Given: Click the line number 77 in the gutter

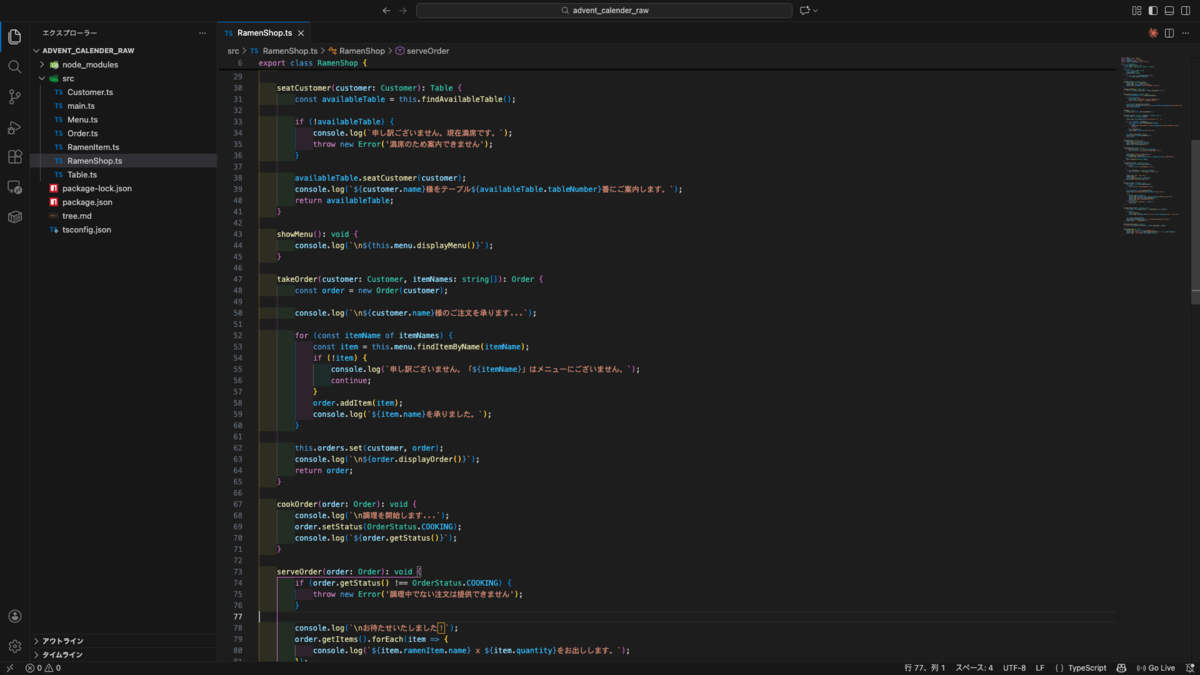Looking at the screenshot, I should (238, 617).
